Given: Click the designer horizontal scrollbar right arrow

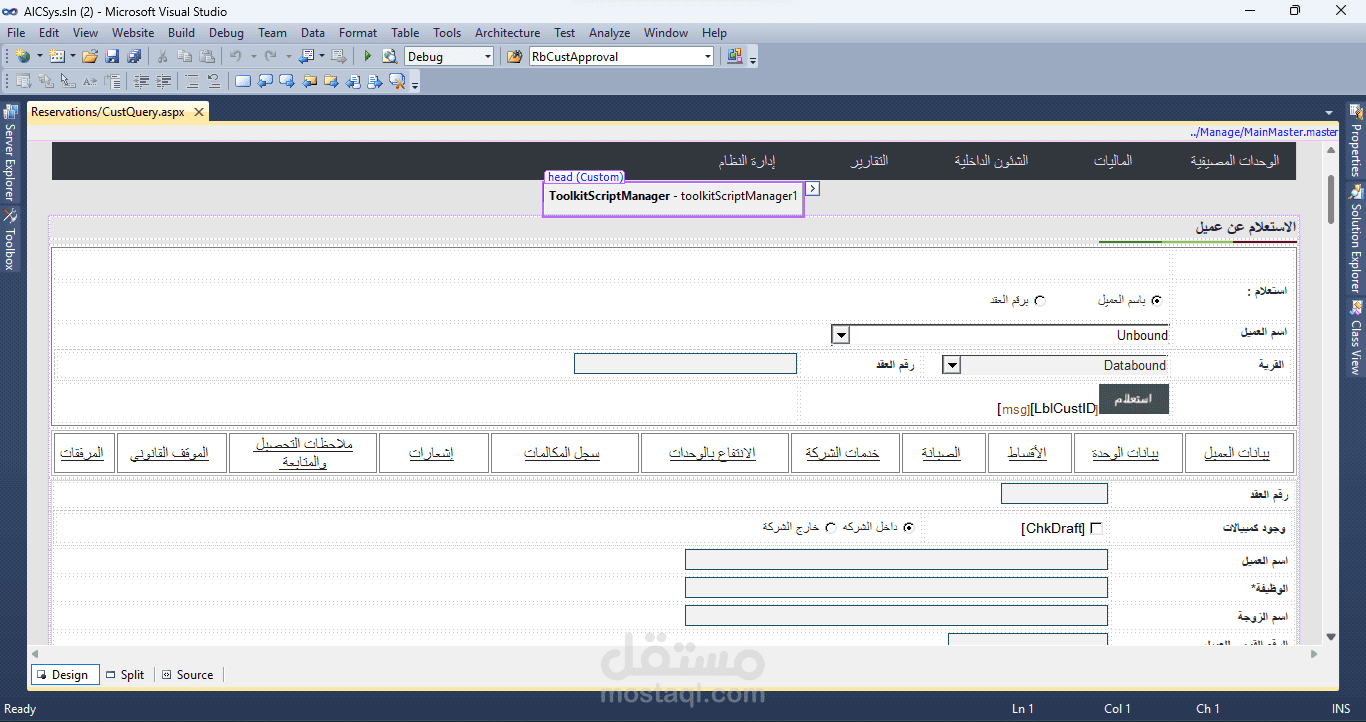Looking at the screenshot, I should click(1315, 653).
